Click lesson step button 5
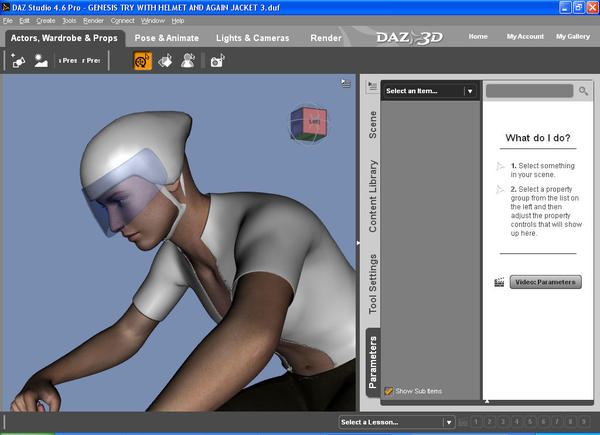 point(530,422)
